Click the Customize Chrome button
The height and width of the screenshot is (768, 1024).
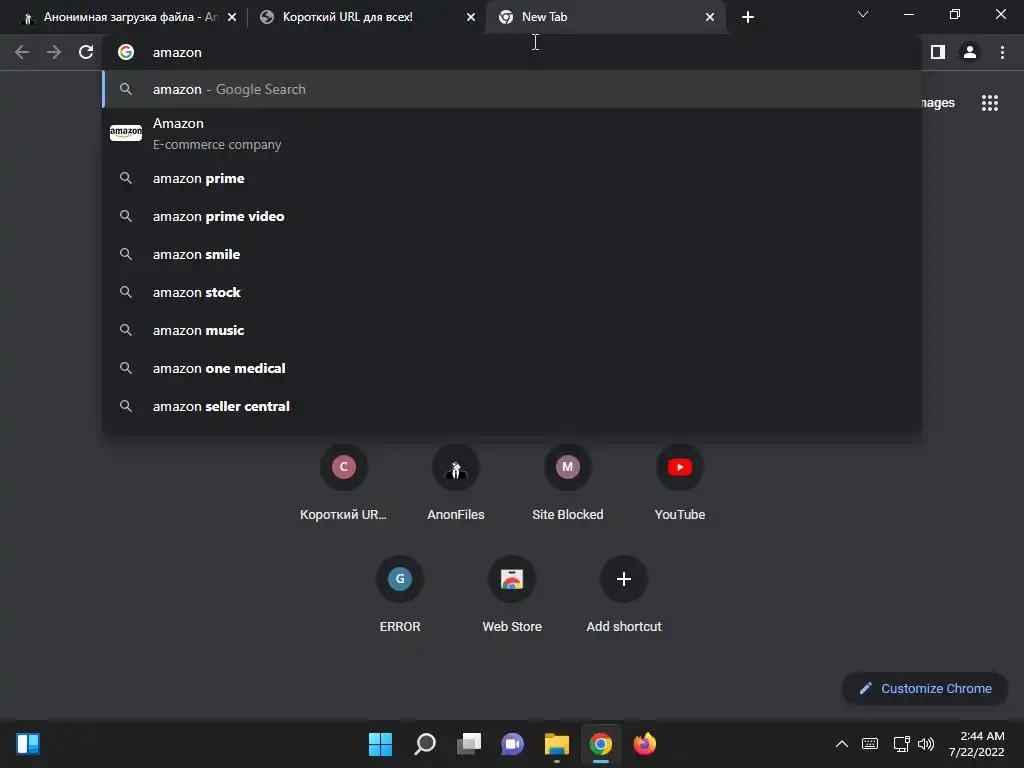[x=925, y=688]
